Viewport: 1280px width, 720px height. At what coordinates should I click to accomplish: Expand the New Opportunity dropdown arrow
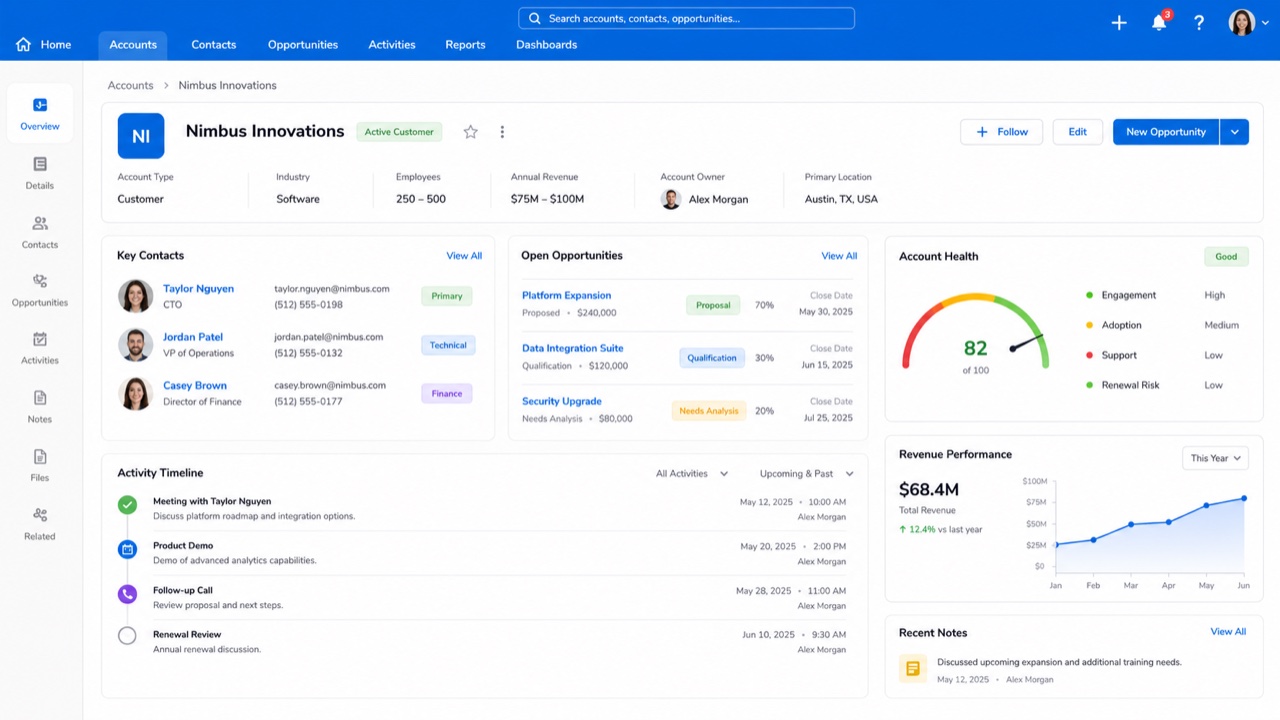click(x=1235, y=132)
